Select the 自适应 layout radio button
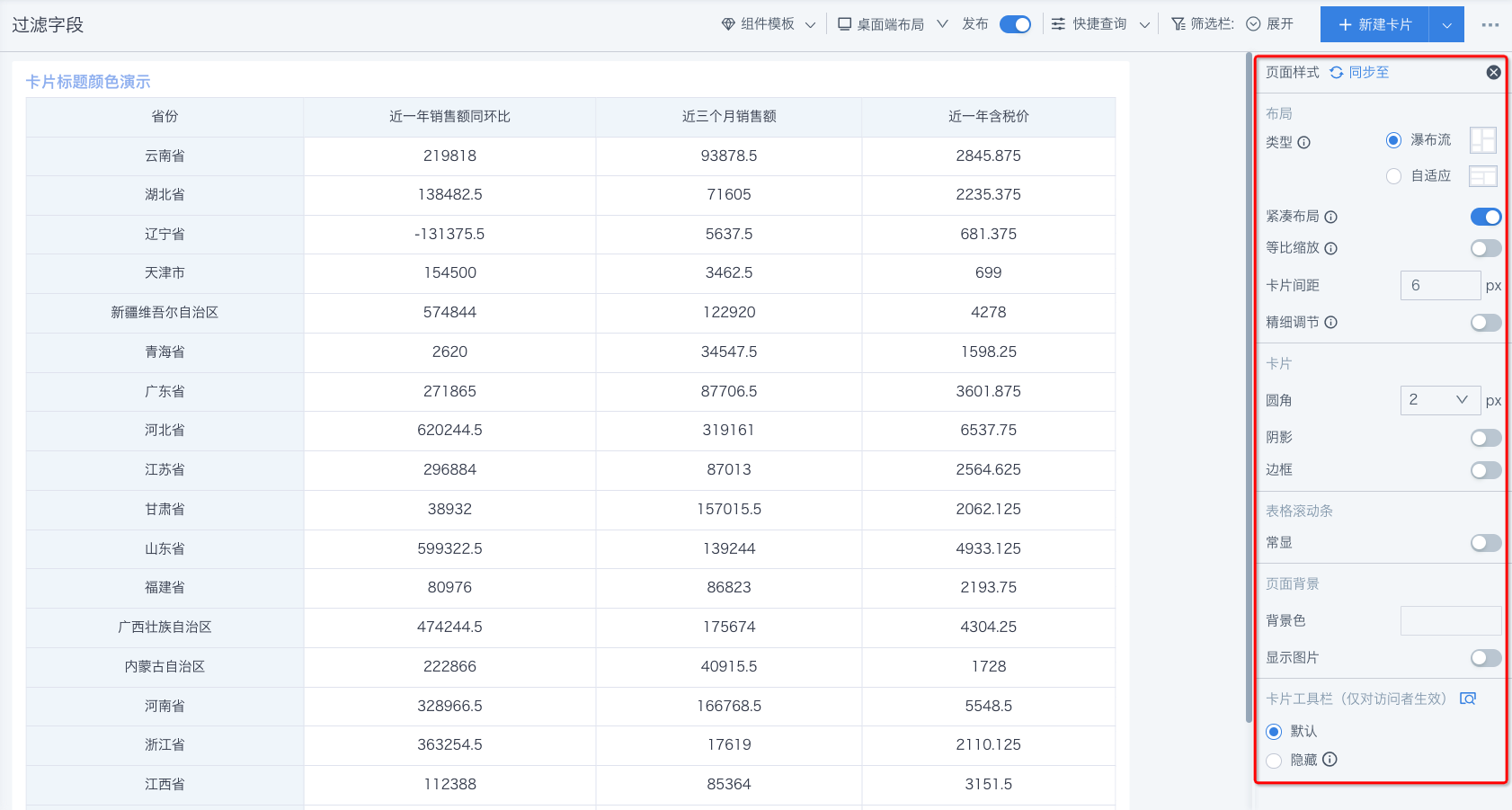 (1393, 176)
